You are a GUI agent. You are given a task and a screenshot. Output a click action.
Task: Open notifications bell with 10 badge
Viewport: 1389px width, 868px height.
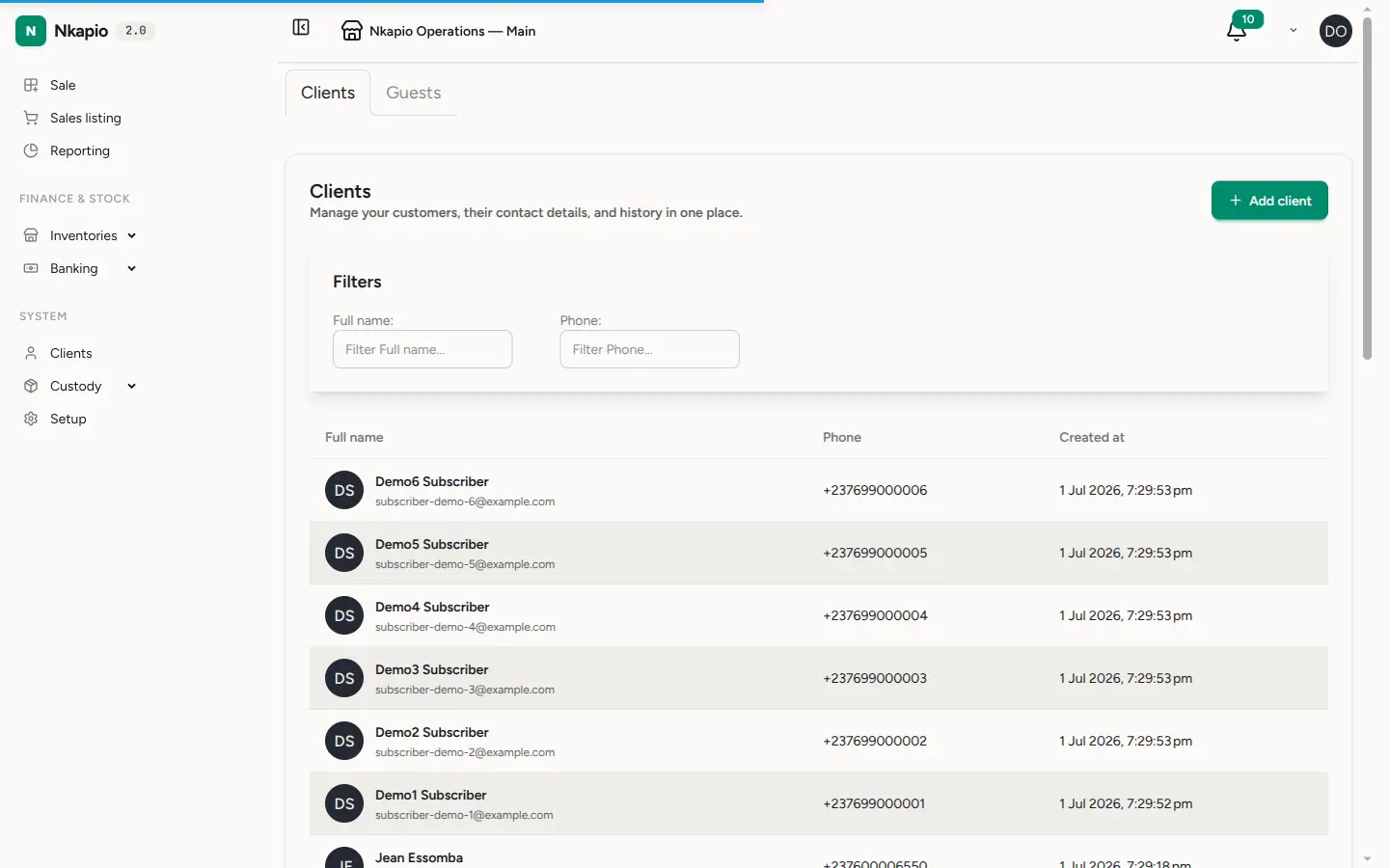point(1237,31)
